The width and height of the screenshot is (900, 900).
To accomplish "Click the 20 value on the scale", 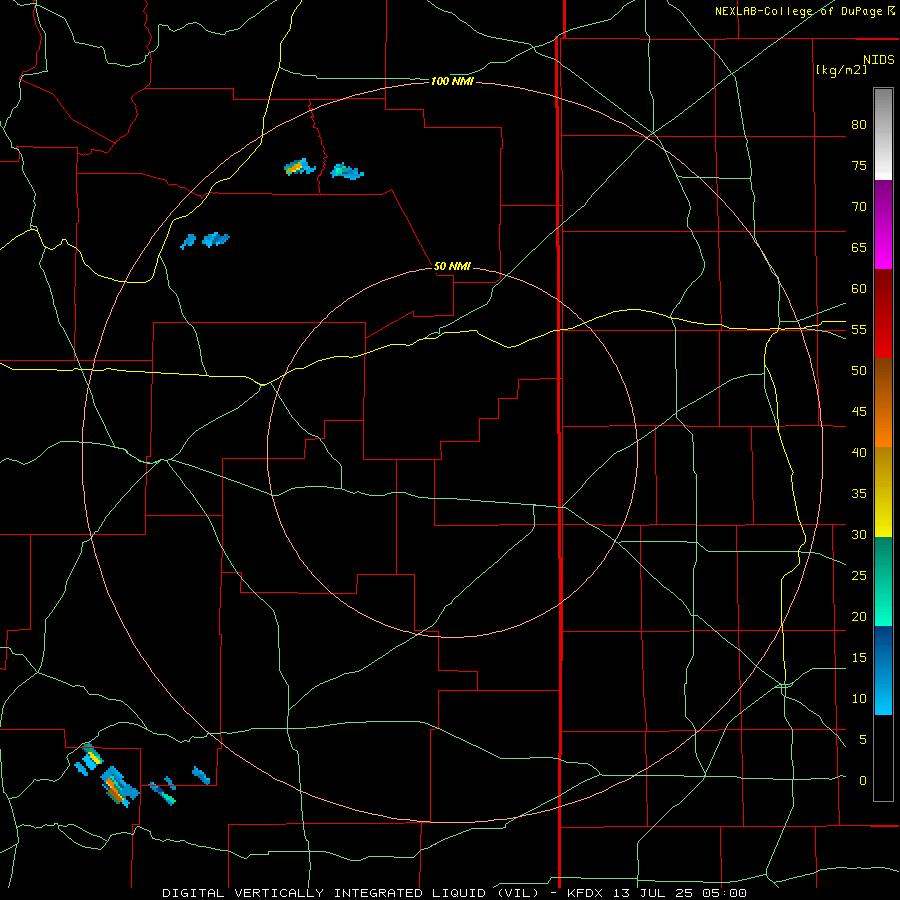I will point(859,616).
